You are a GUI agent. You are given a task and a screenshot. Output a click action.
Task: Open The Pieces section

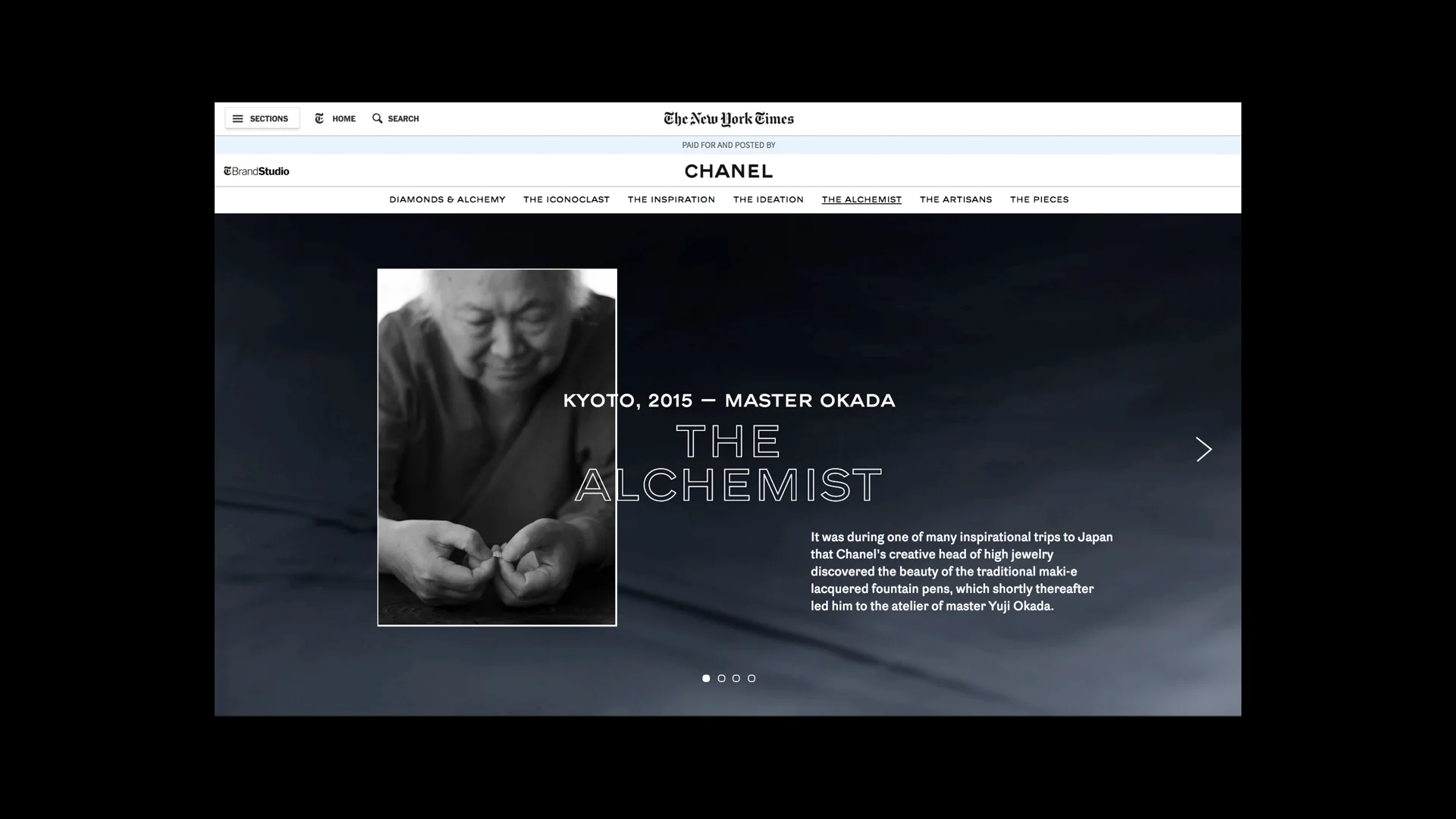(1039, 199)
